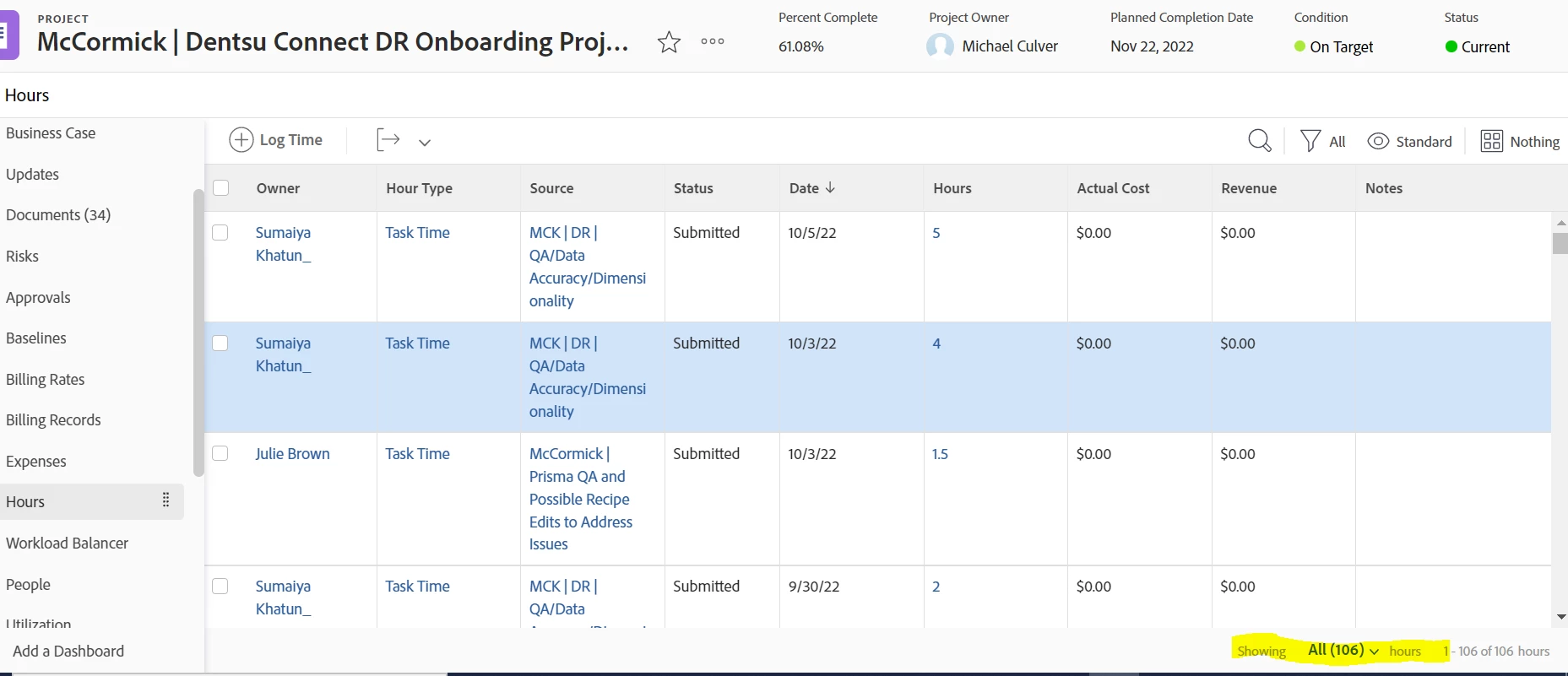Open Business Case in the left panel
The width and height of the screenshot is (1568, 676).
coord(51,133)
